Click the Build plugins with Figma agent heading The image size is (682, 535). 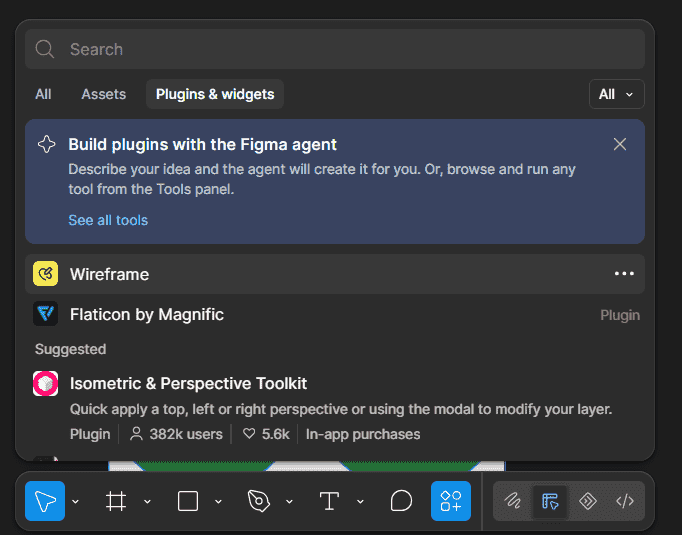coord(202,144)
